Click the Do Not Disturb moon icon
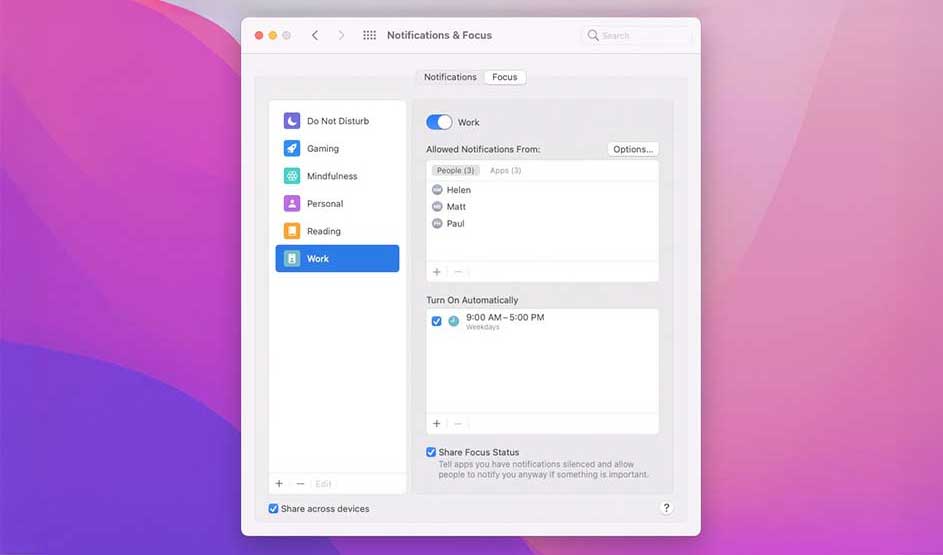Image resolution: width=943 pixels, height=555 pixels. tap(292, 121)
